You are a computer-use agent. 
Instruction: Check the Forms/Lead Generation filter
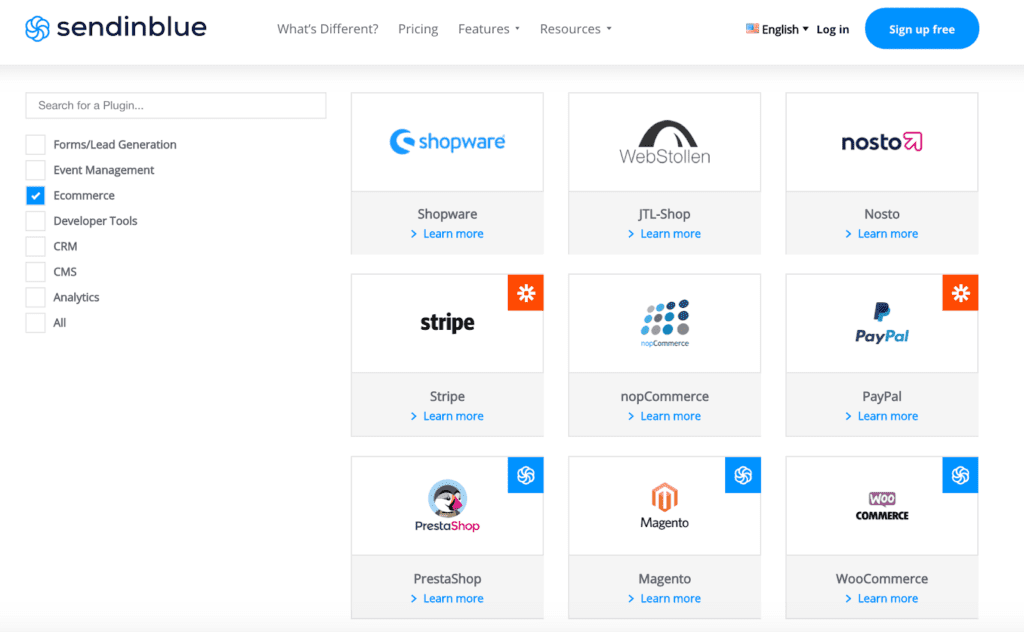click(35, 144)
